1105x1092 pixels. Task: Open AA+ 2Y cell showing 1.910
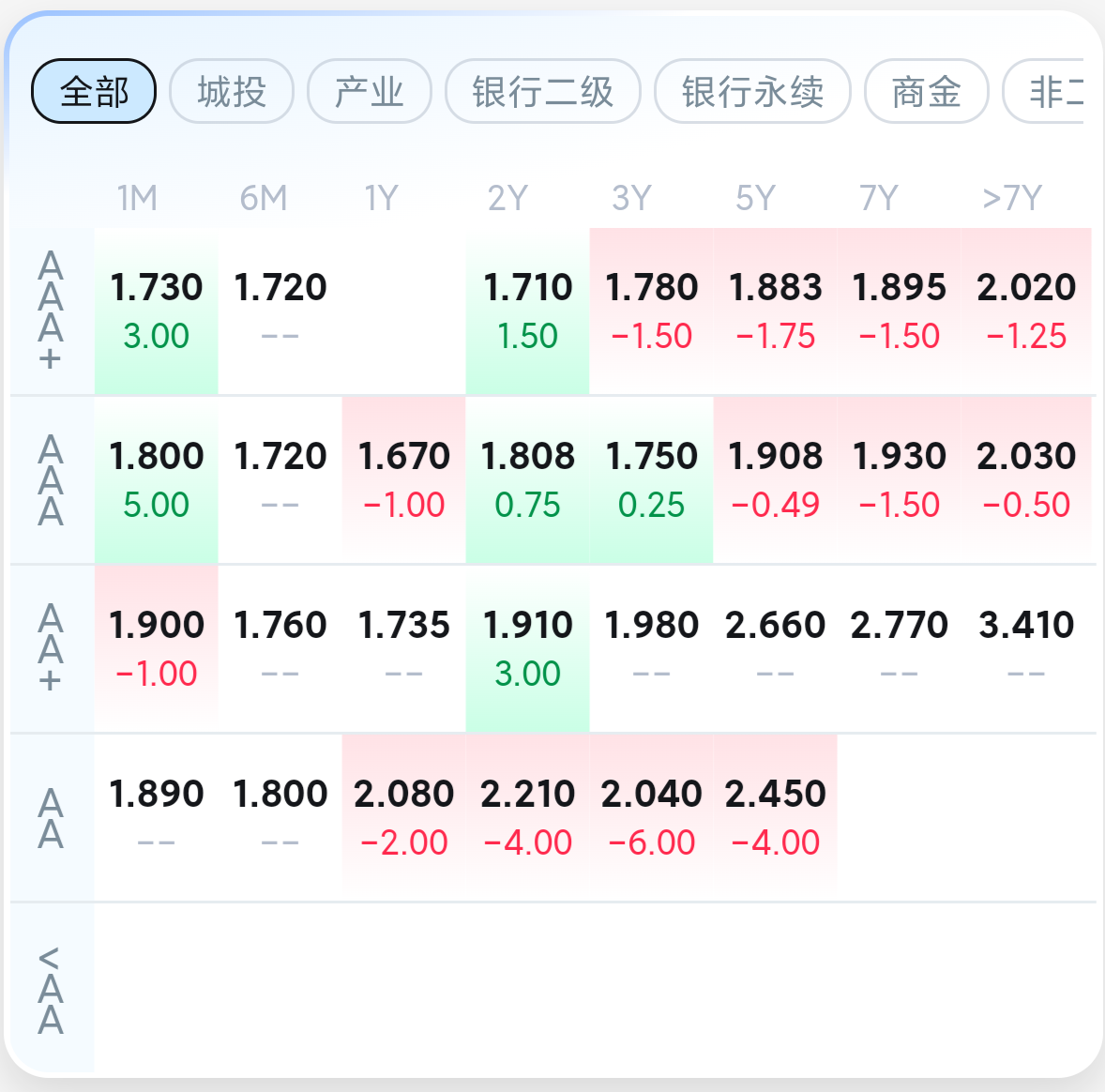click(527, 648)
